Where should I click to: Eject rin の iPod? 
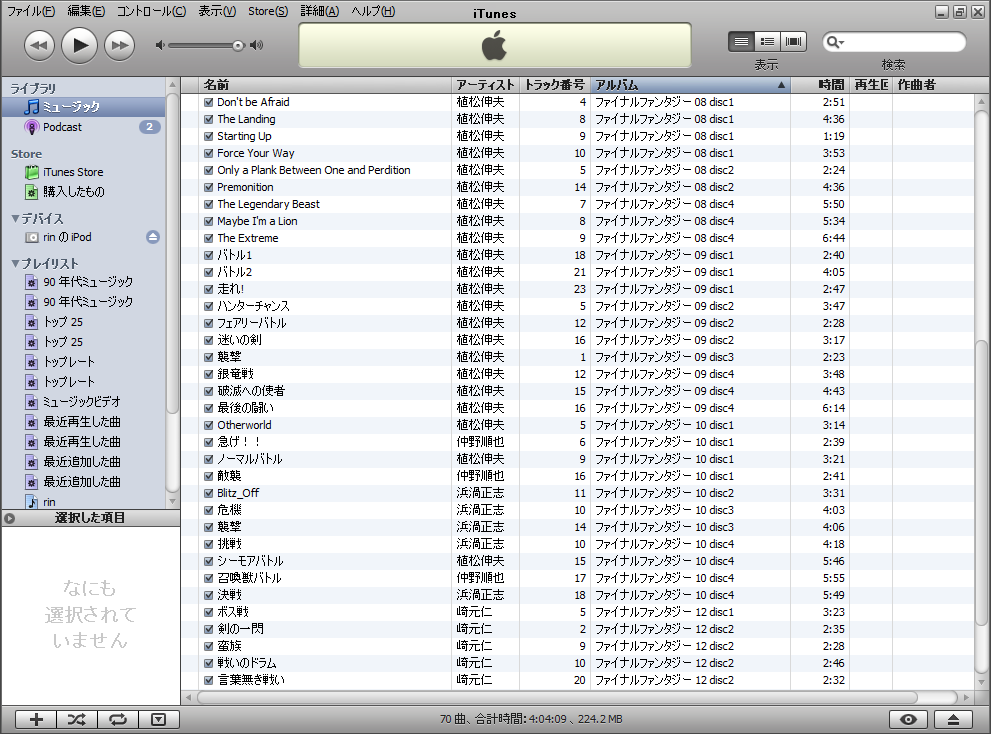tap(153, 237)
